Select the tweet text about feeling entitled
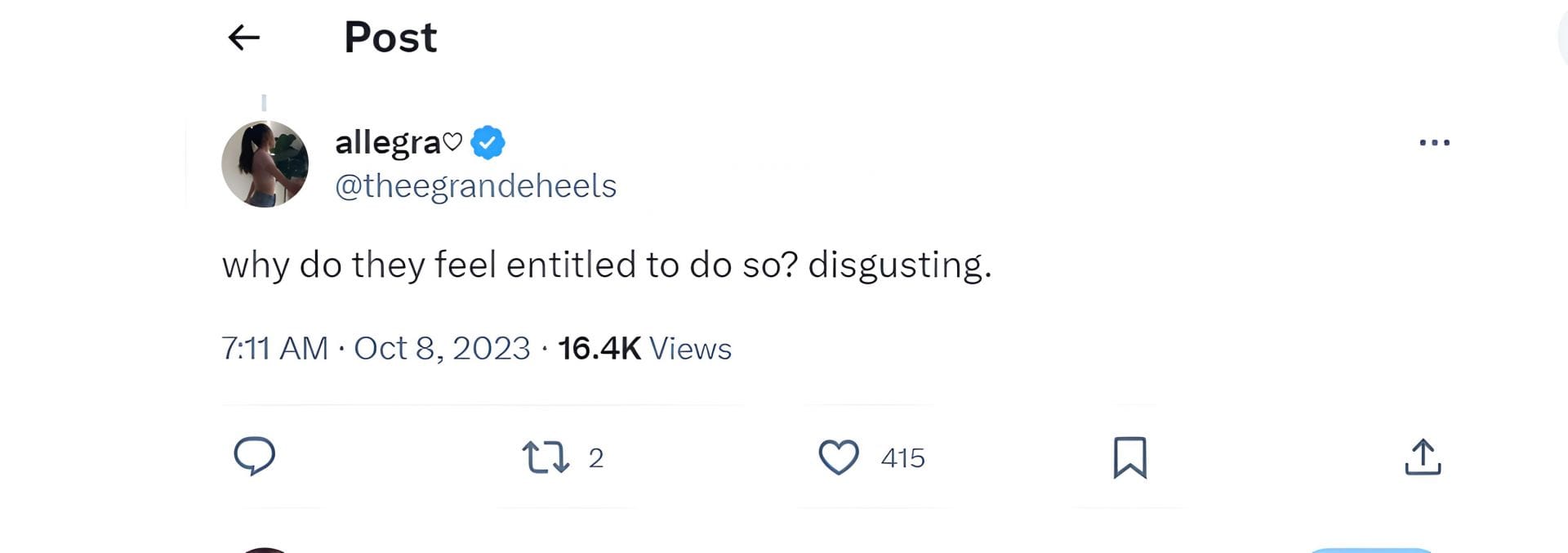The width and height of the screenshot is (1568, 553). pos(606,265)
